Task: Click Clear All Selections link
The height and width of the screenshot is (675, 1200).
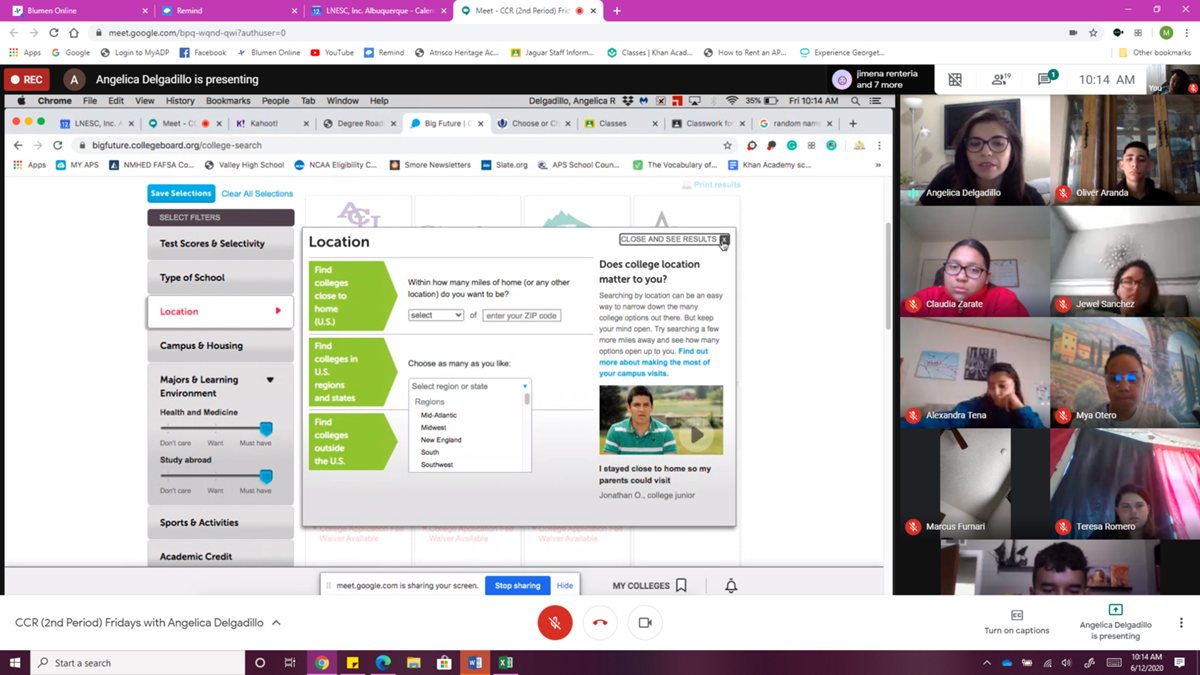Action: [x=257, y=193]
